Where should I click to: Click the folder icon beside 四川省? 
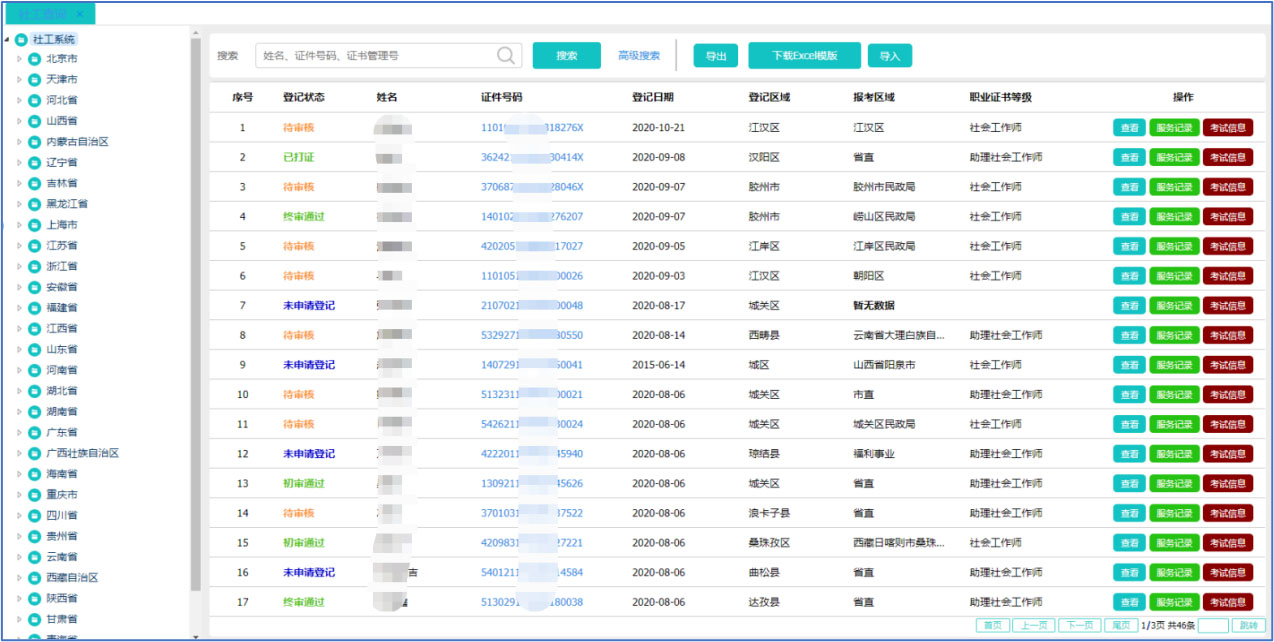click(35, 516)
